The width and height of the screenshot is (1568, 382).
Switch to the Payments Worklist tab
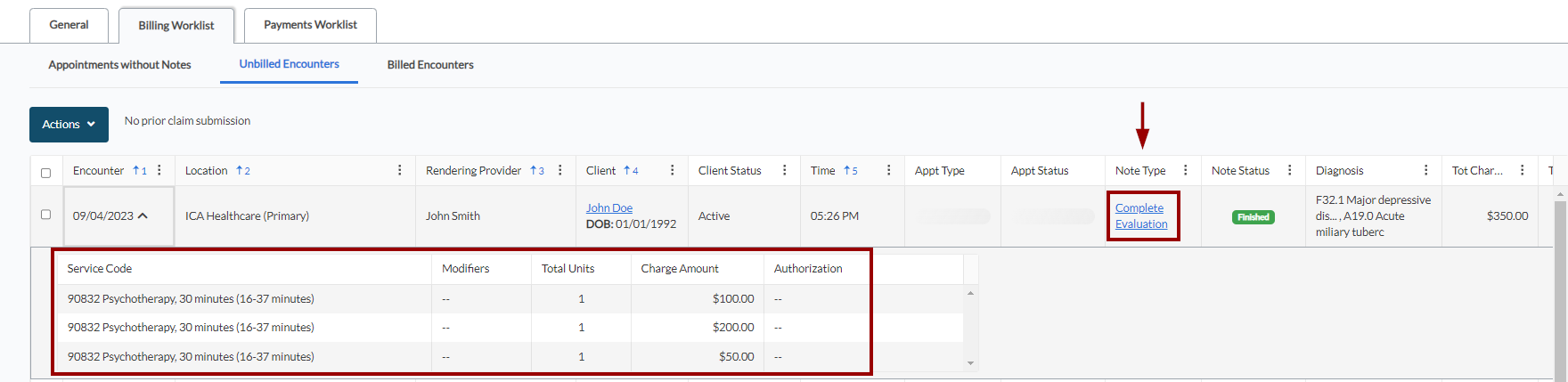coord(310,25)
